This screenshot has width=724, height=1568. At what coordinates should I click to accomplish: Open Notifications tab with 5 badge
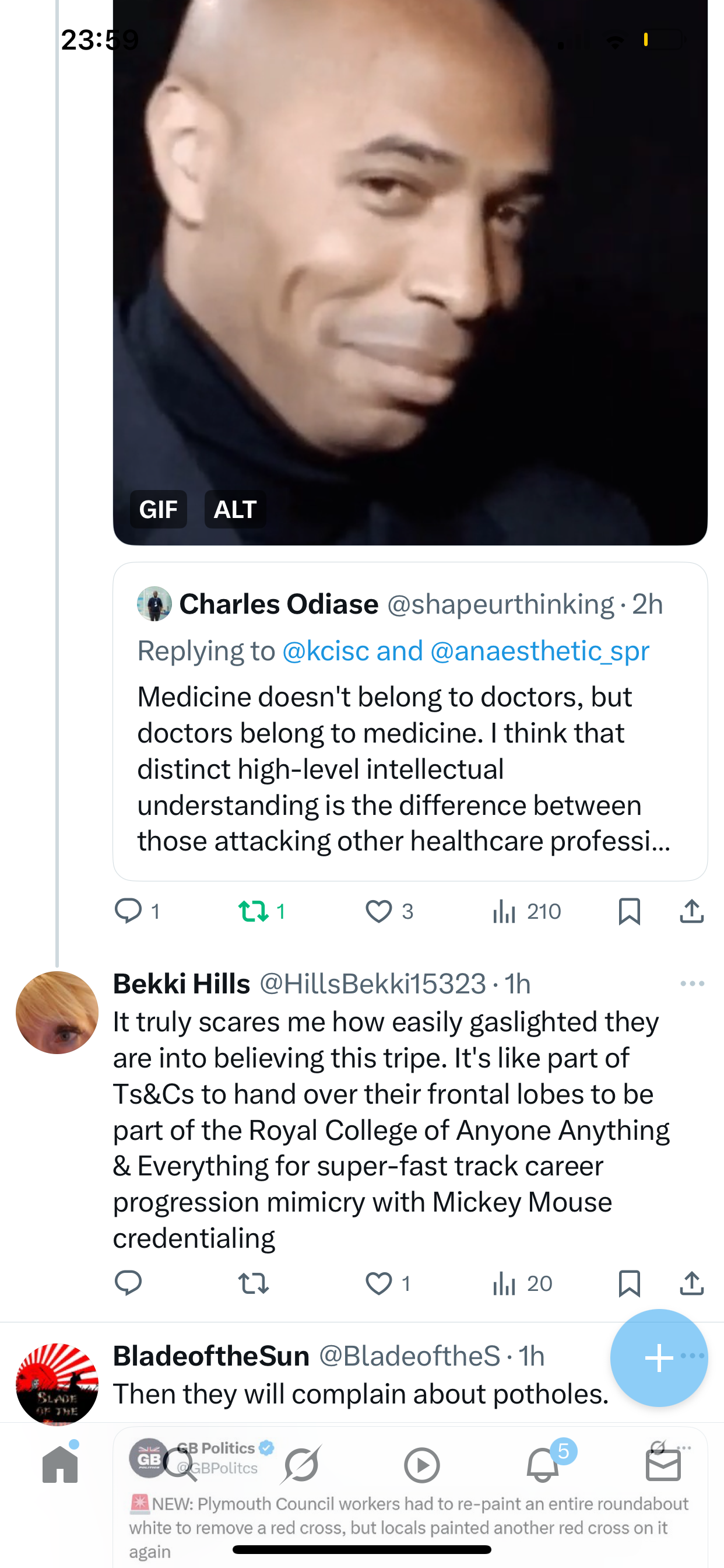coord(543,1465)
